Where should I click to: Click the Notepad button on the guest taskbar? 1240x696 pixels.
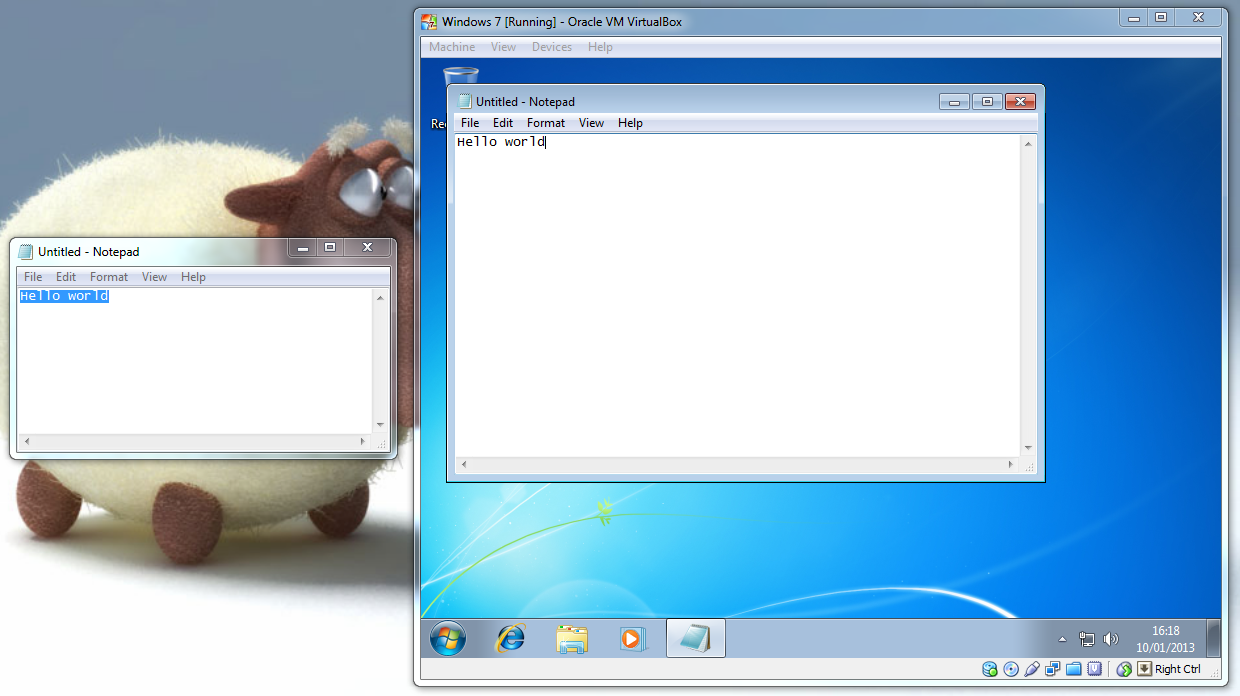(x=695, y=638)
